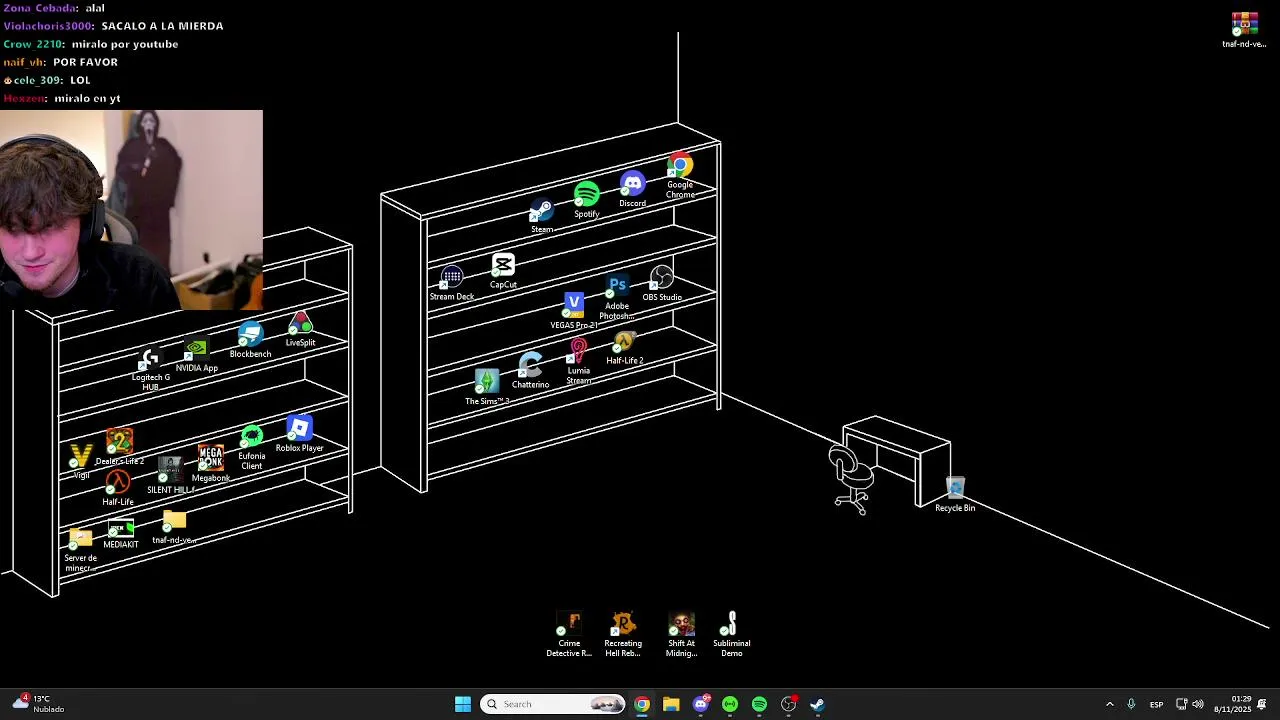Viewport: 1280px width, 720px height.
Task: Open Steam from the taskbar
Action: pos(817,704)
